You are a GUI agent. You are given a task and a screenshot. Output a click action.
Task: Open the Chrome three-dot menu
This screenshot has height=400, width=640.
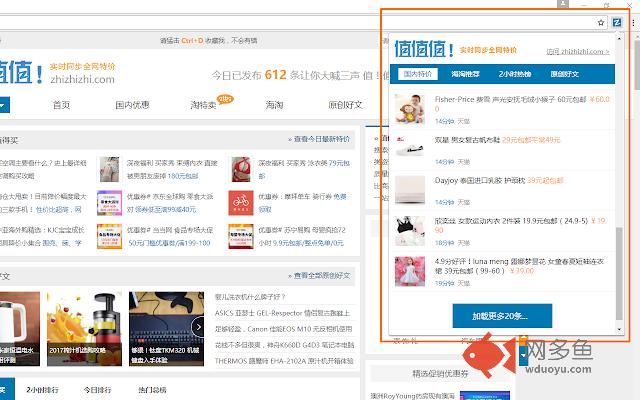634,22
